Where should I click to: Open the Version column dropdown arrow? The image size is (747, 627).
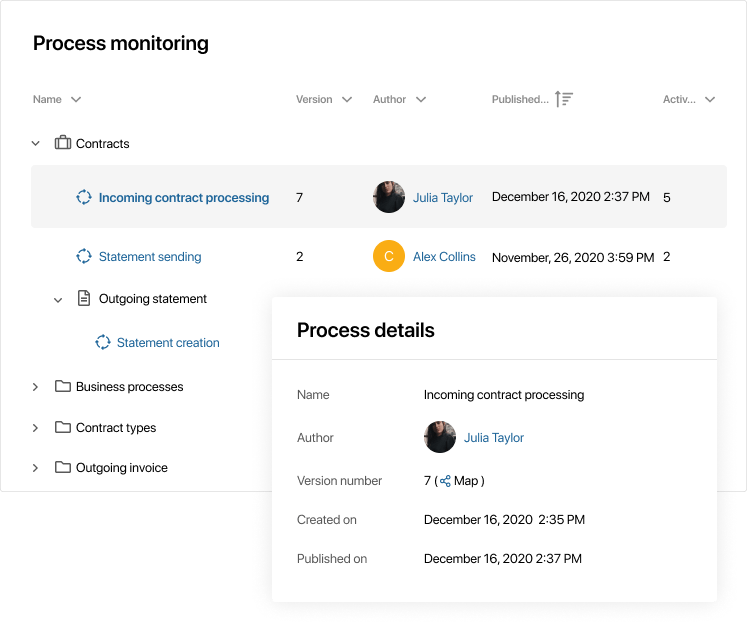pyautogui.click(x=347, y=99)
